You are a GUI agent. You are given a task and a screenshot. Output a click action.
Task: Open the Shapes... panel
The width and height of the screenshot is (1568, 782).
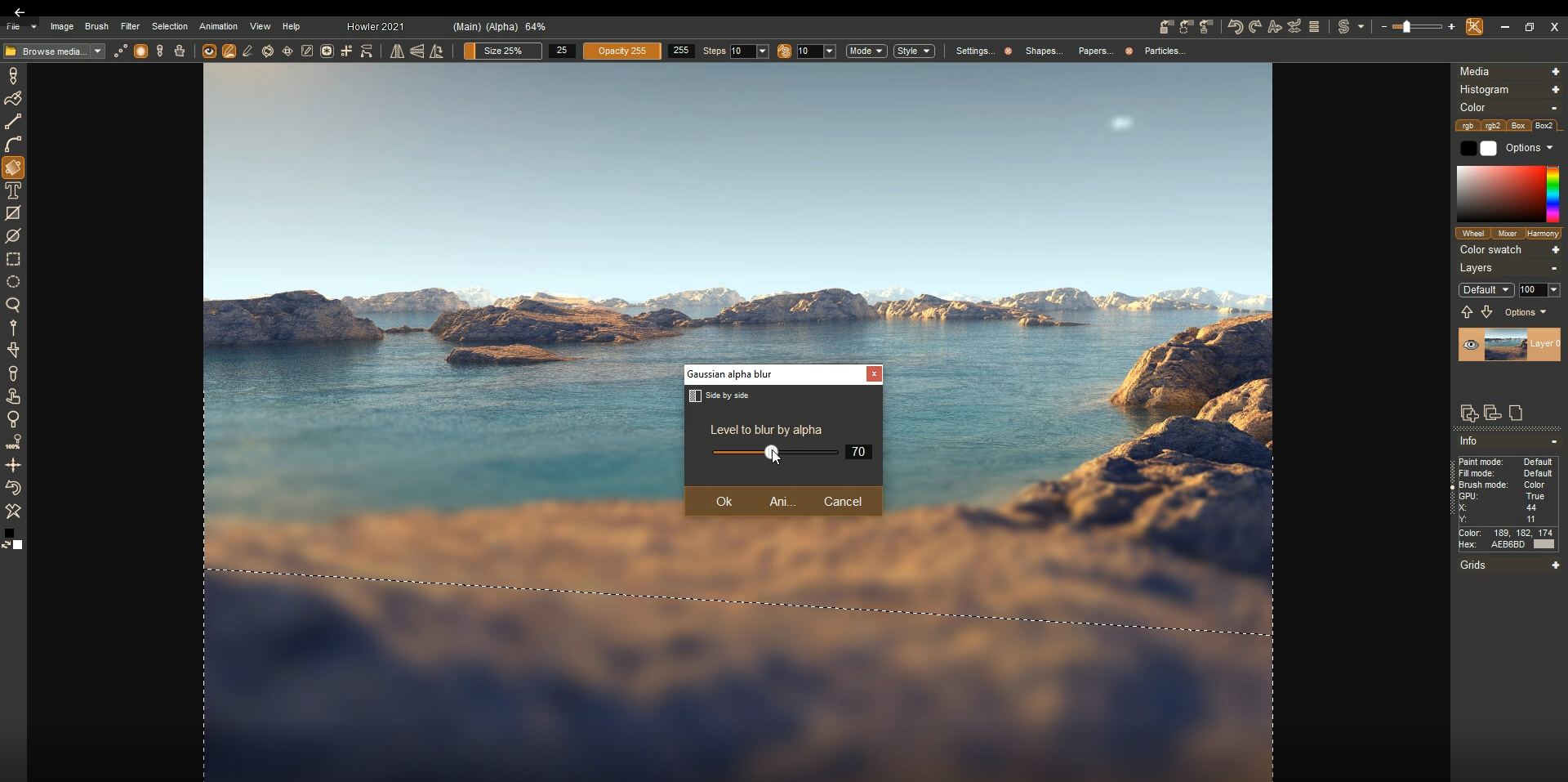coord(1044,51)
